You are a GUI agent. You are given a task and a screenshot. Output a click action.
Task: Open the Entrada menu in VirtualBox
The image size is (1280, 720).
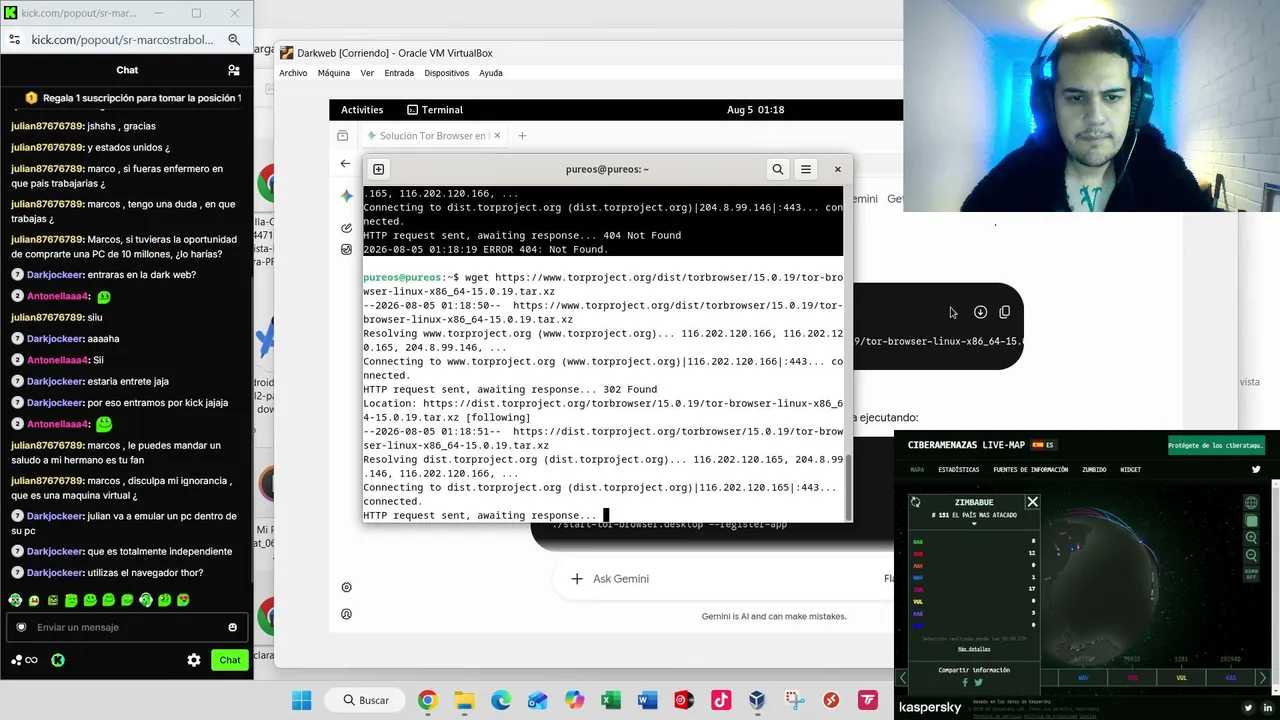pyautogui.click(x=399, y=73)
